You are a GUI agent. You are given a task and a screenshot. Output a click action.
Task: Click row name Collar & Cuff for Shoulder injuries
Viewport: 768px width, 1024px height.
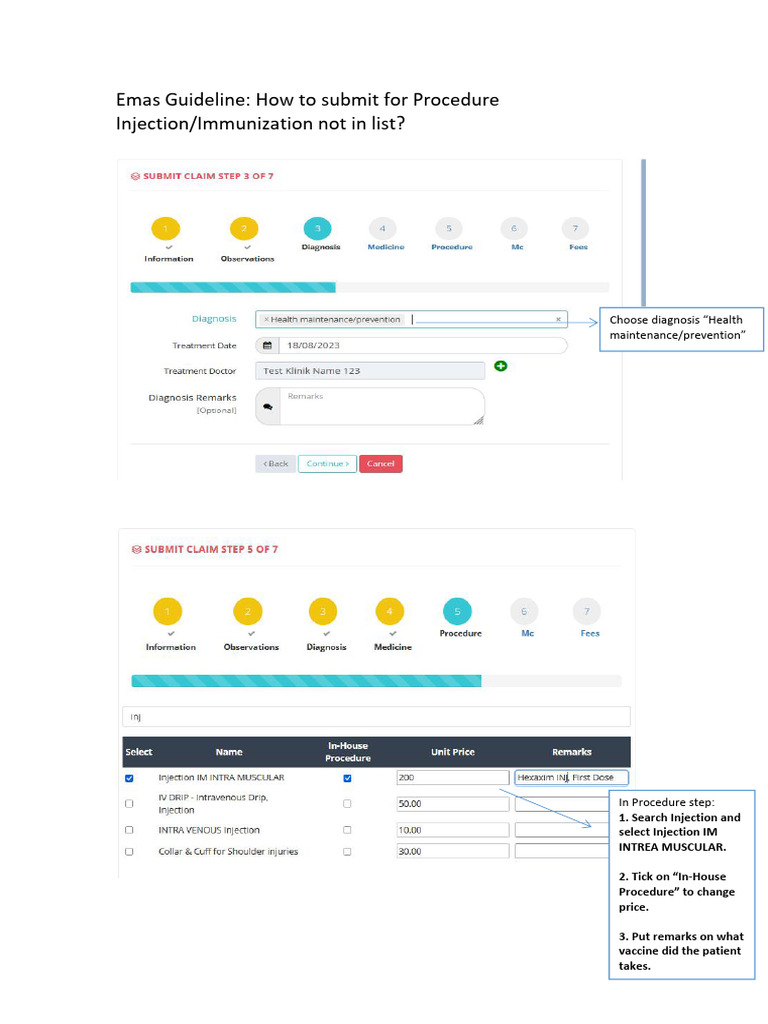point(228,852)
